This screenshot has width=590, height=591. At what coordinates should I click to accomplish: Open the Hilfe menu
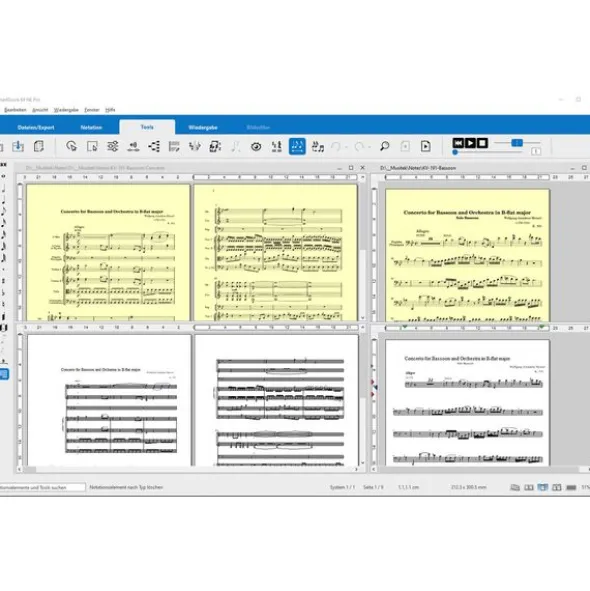[x=110, y=110]
